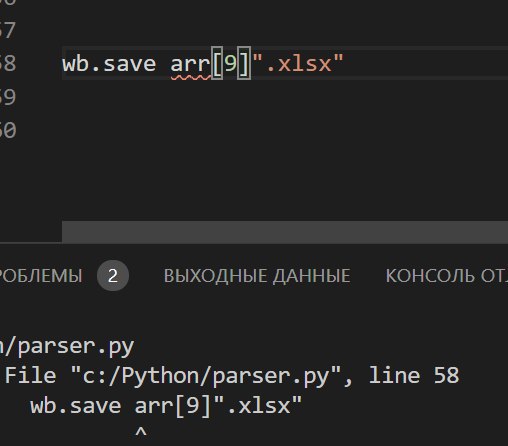The height and width of the screenshot is (446, 508).
Task: Click line number 58 in the gutter
Action: pyautogui.click(x=8, y=63)
